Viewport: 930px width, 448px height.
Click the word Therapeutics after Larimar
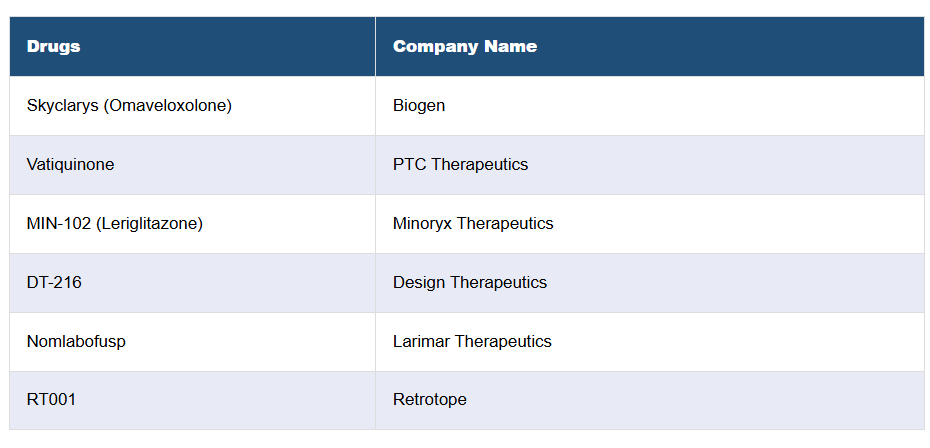(x=503, y=341)
